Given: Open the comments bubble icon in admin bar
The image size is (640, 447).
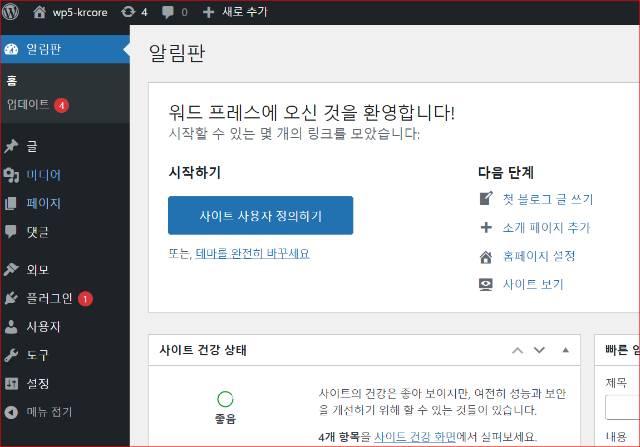Looking at the screenshot, I should (167, 12).
